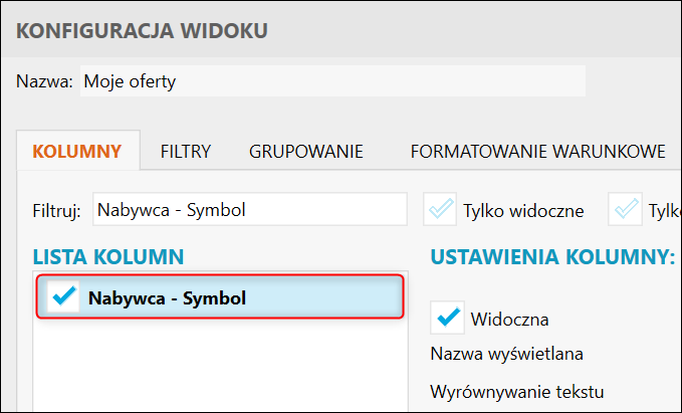This screenshot has height=413, width=682.
Task: Click the Tylko widoczne label text
Action: coord(522,211)
